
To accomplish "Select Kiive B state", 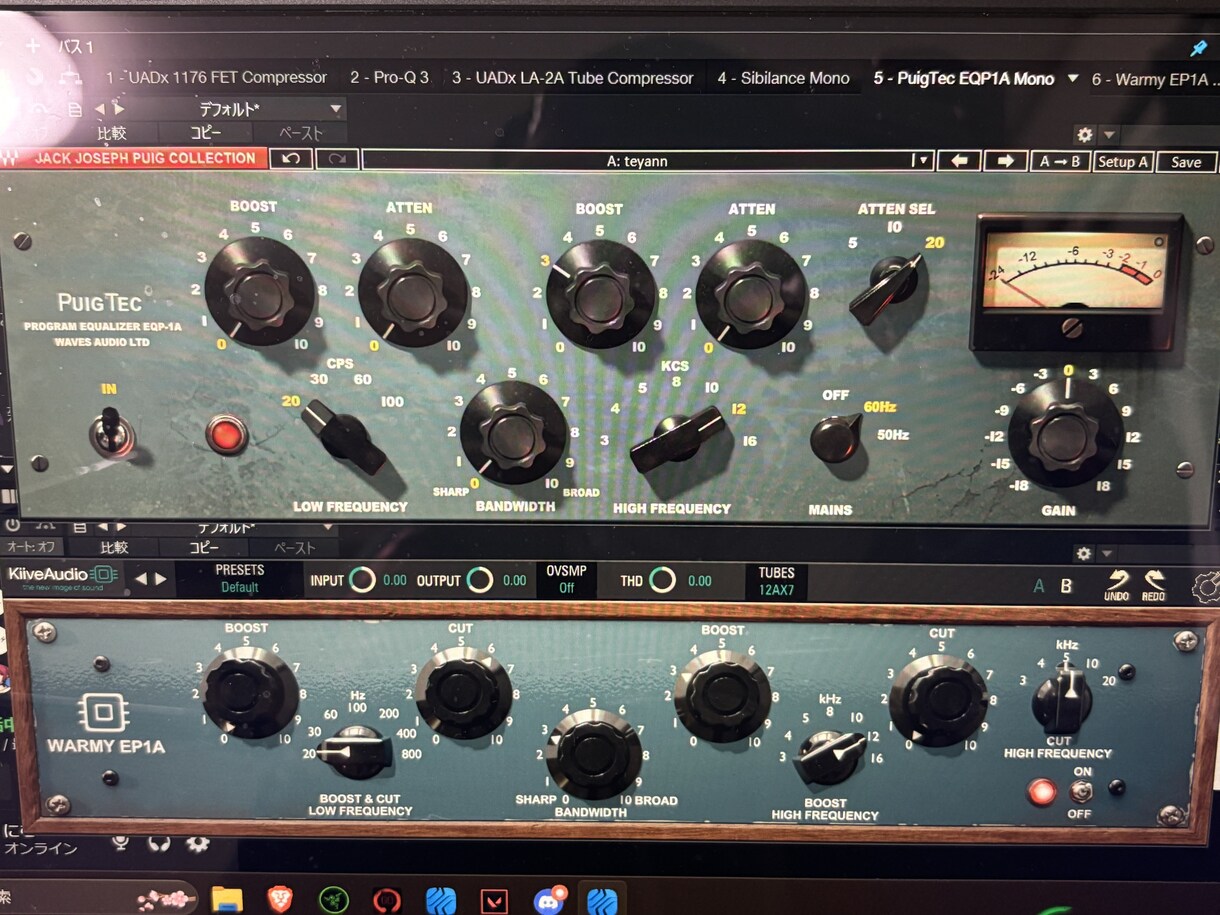I will coord(1066,586).
